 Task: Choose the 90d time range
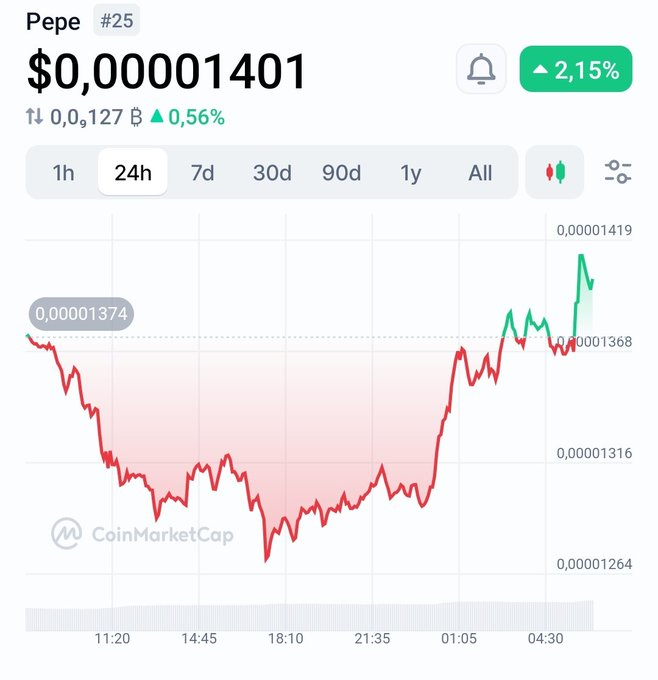[341, 173]
